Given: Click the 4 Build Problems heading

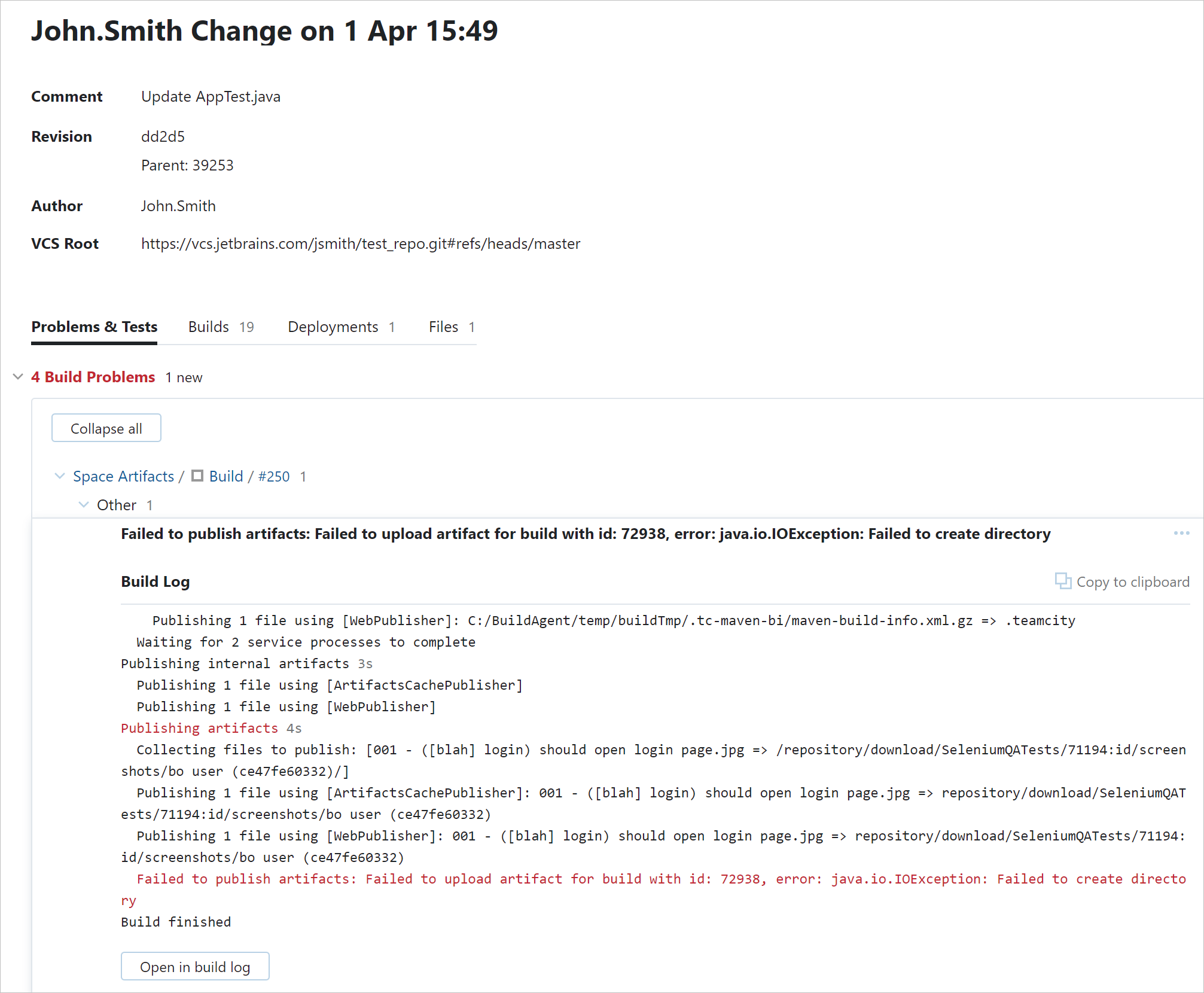Looking at the screenshot, I should pyautogui.click(x=93, y=377).
